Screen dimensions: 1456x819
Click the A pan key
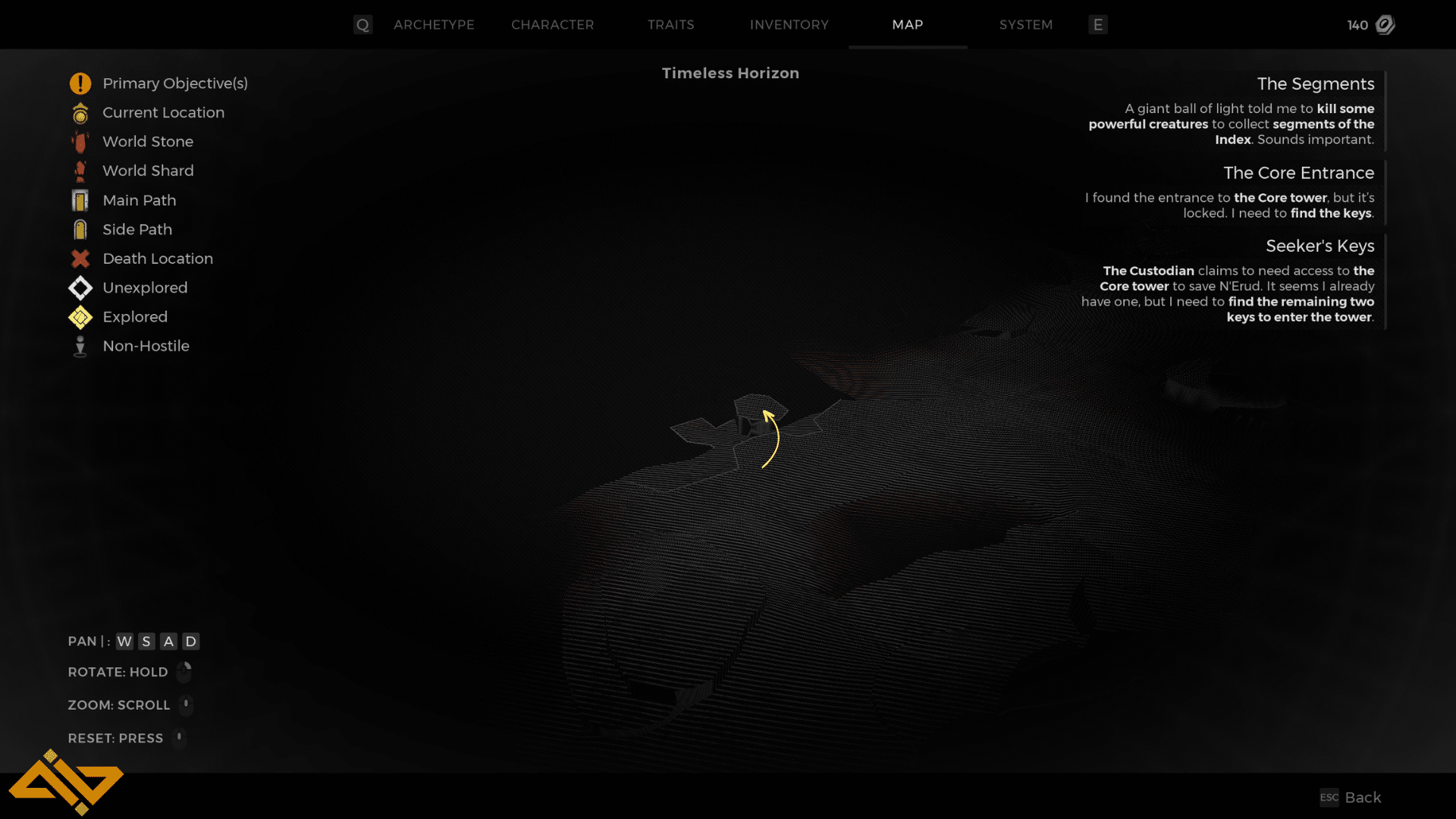coord(168,642)
